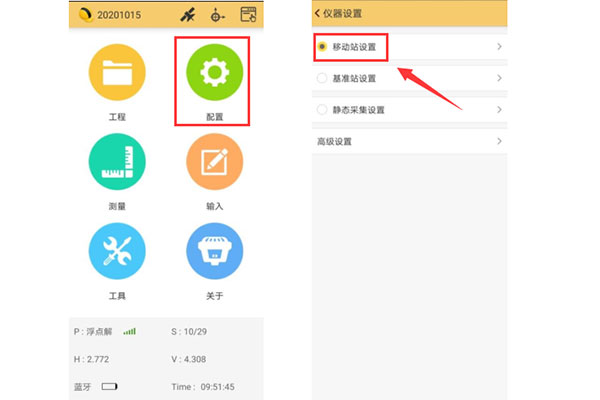
Task: Open the 静态采集设置 menu entry
Action: (x=358, y=109)
